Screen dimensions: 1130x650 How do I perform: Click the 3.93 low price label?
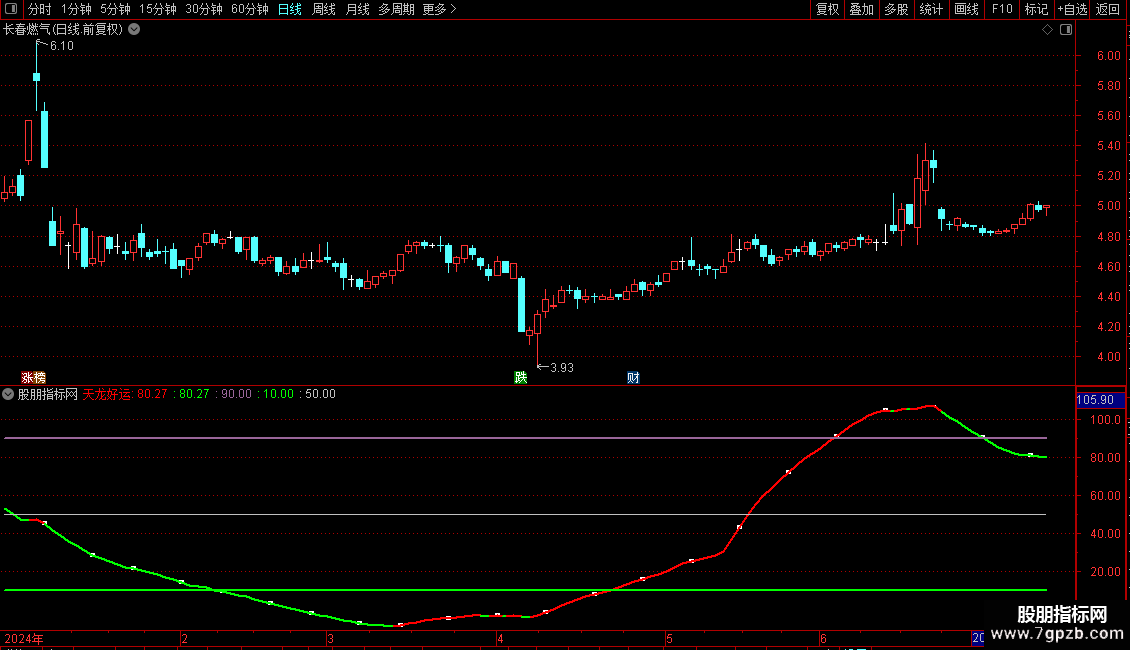[x=561, y=368]
